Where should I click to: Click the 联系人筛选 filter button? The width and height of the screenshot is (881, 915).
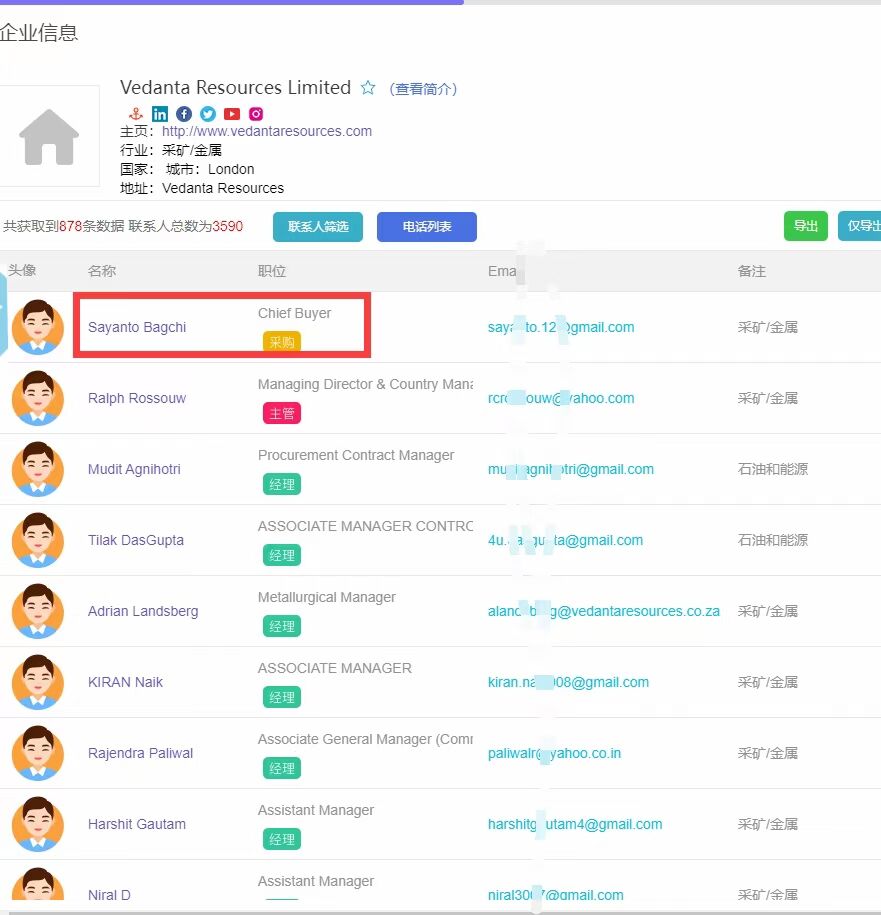(x=318, y=227)
